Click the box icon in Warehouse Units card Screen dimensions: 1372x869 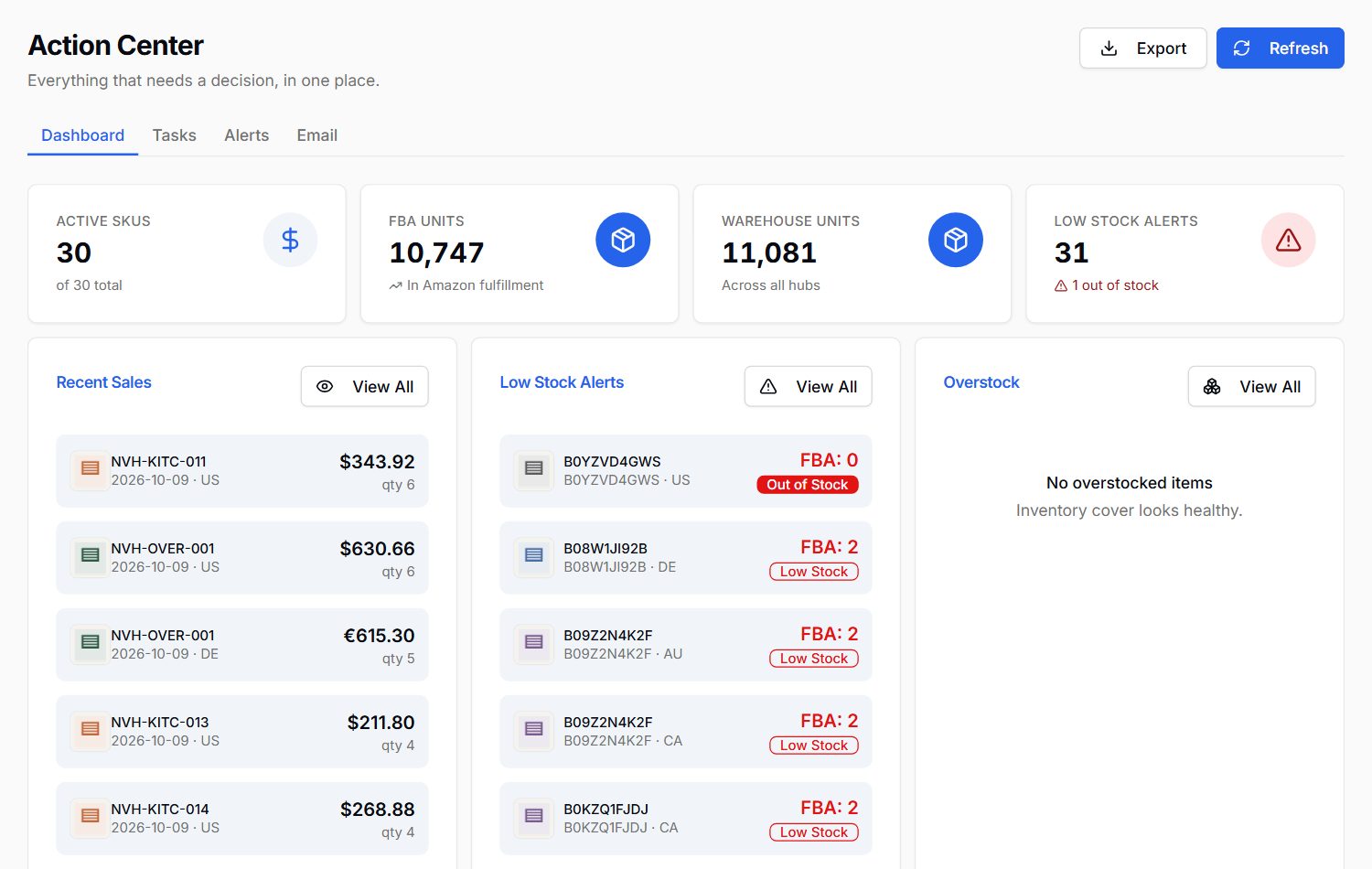pyautogui.click(x=956, y=240)
